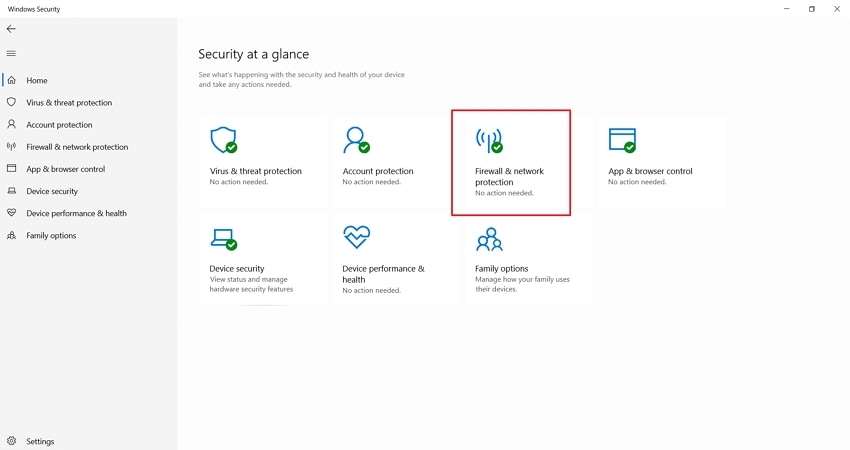Image resolution: width=850 pixels, height=450 pixels.
Task: Open Device security tile title
Action: [x=237, y=268]
